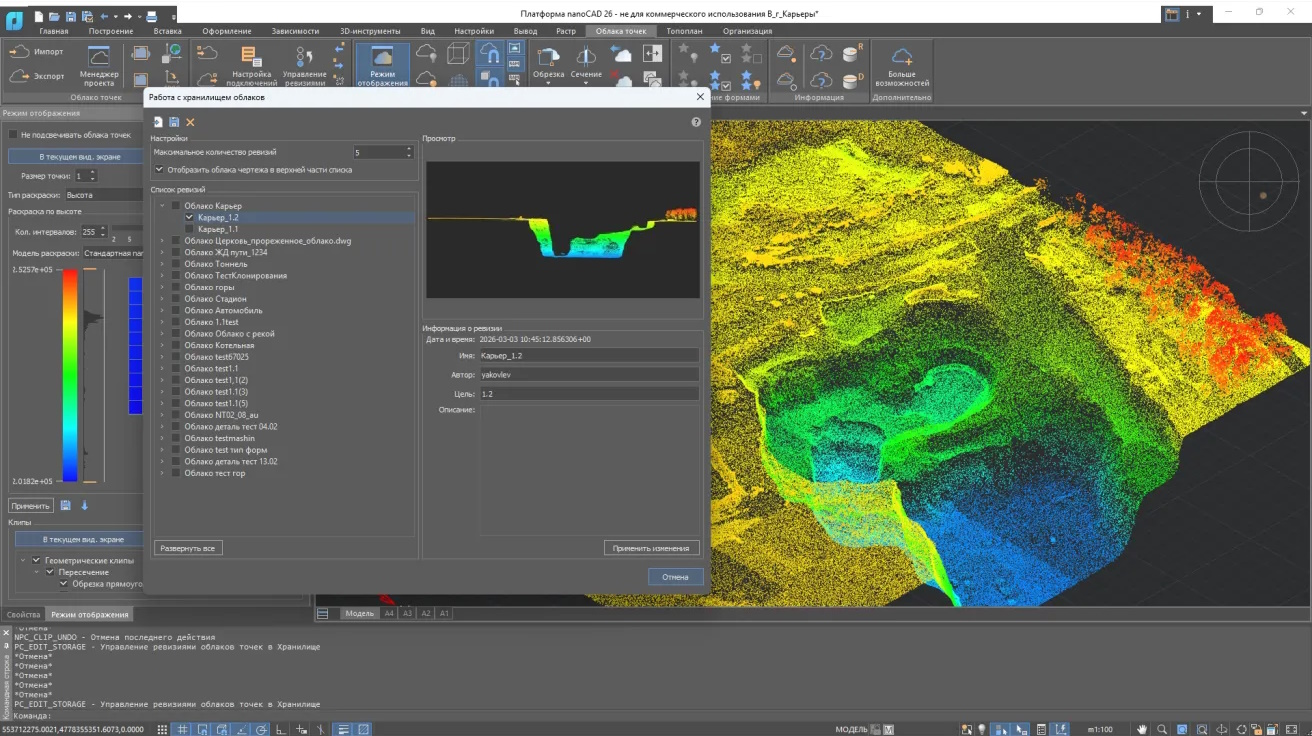Expand Облако Церковь_прореженное_облако.dwg node

coord(162,241)
